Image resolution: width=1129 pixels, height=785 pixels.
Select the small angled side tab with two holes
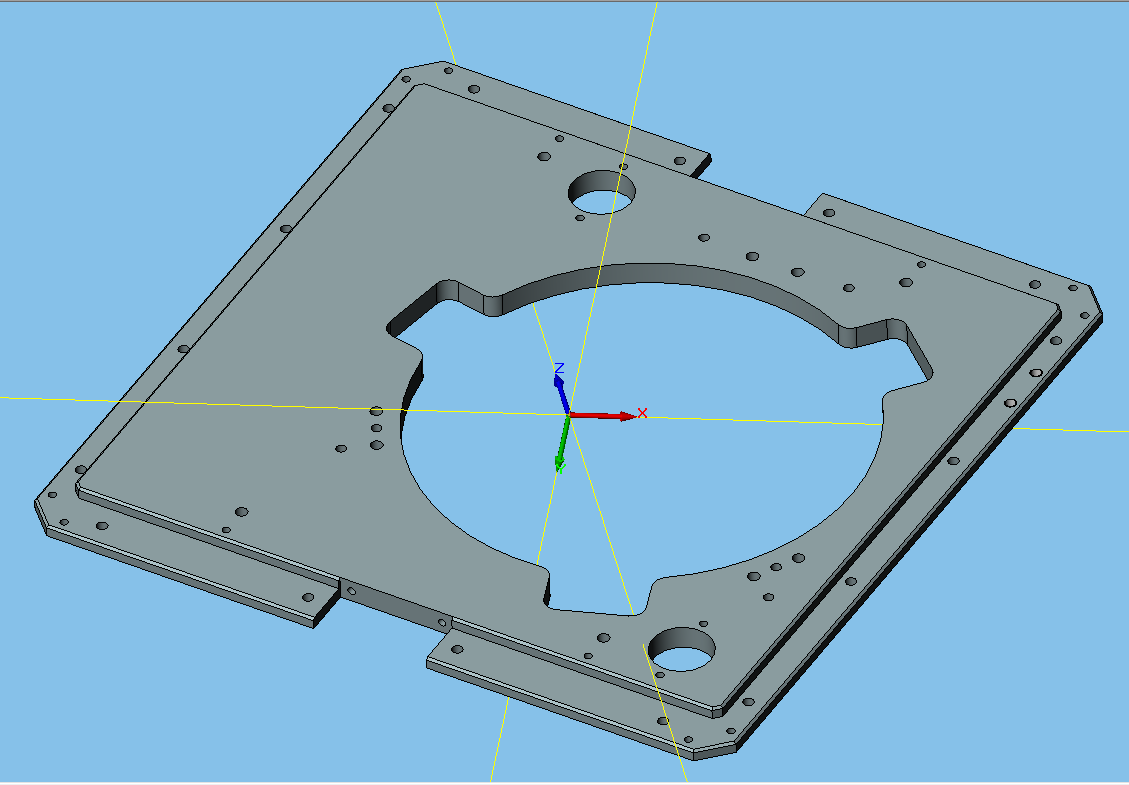point(396,606)
